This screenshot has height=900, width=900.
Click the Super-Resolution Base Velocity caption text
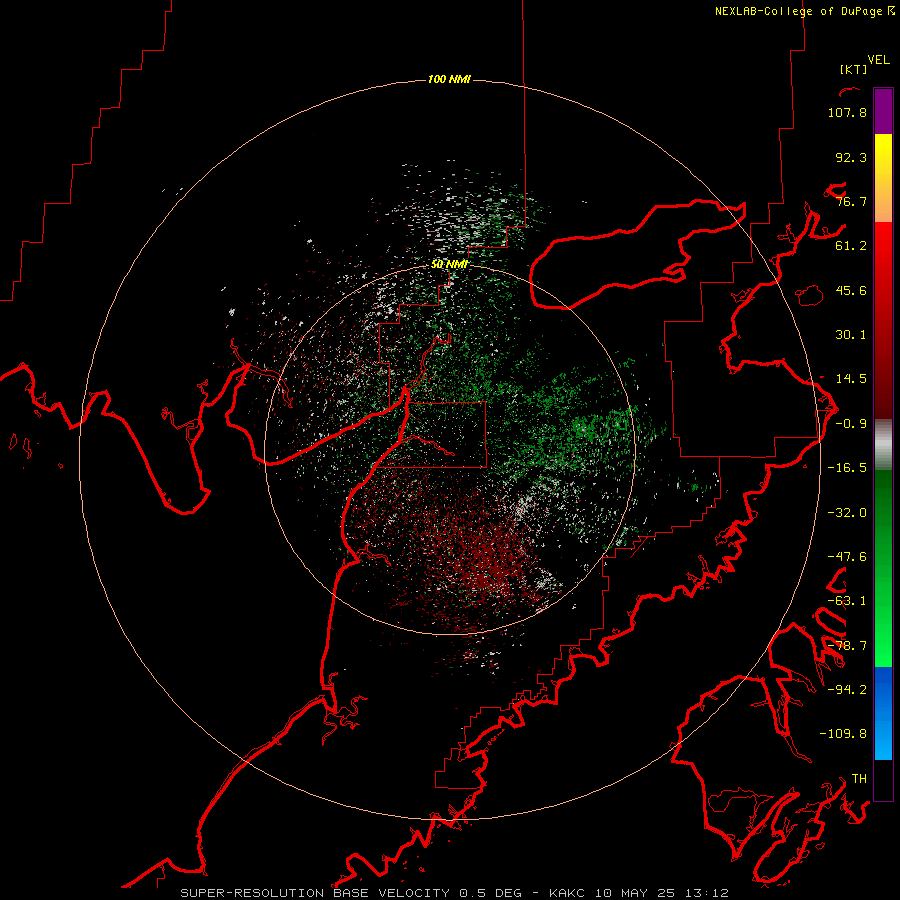(454, 893)
